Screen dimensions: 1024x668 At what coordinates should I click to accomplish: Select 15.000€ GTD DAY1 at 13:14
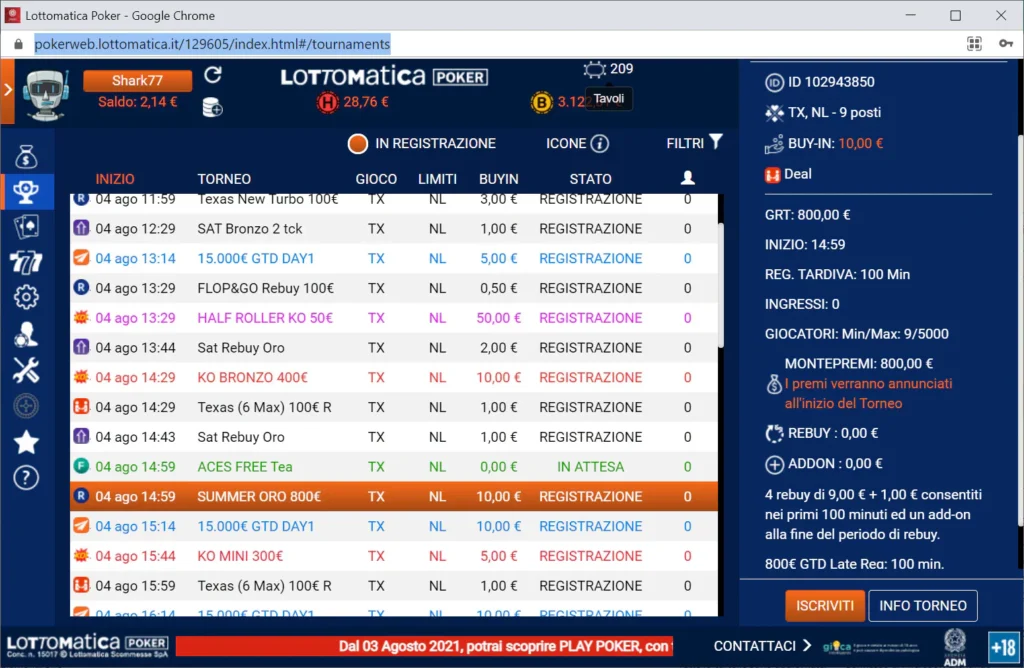[x=394, y=259]
